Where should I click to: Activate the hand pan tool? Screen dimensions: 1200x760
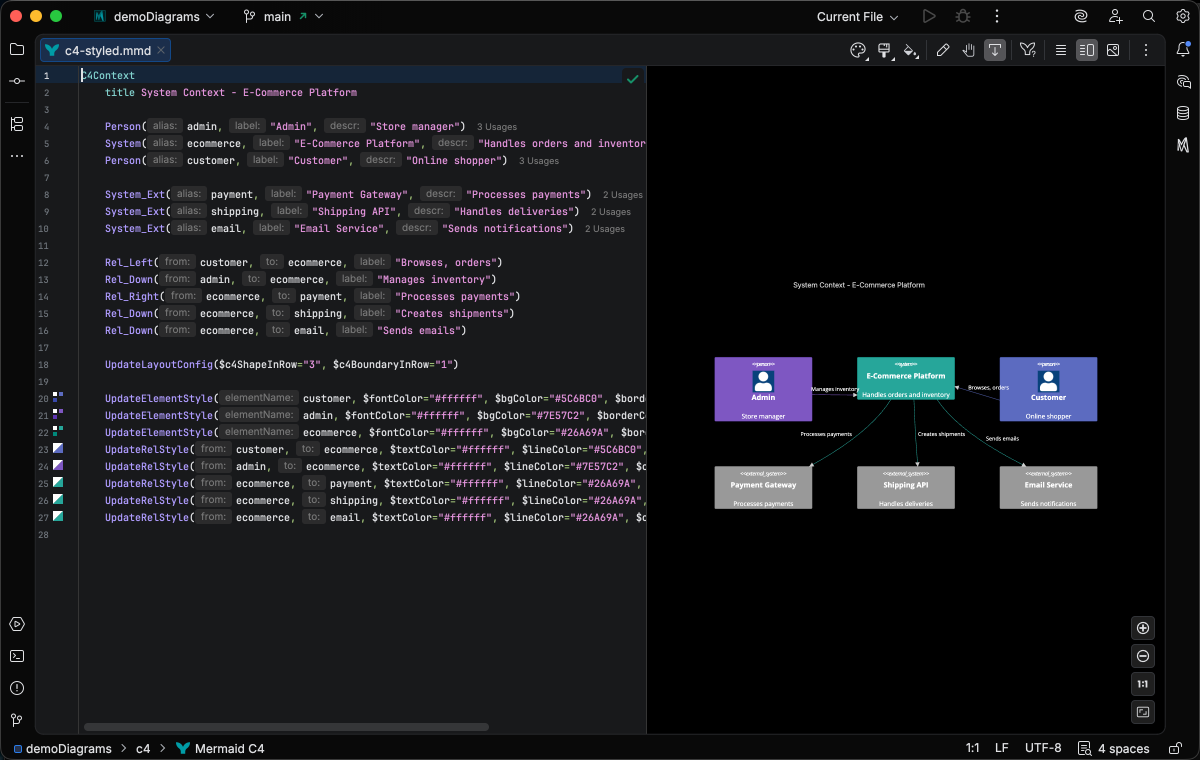pyautogui.click(x=969, y=50)
